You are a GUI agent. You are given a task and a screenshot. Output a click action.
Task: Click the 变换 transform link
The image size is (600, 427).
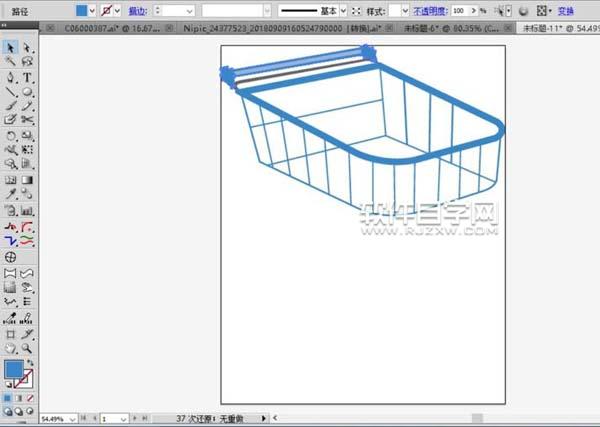[566, 9]
